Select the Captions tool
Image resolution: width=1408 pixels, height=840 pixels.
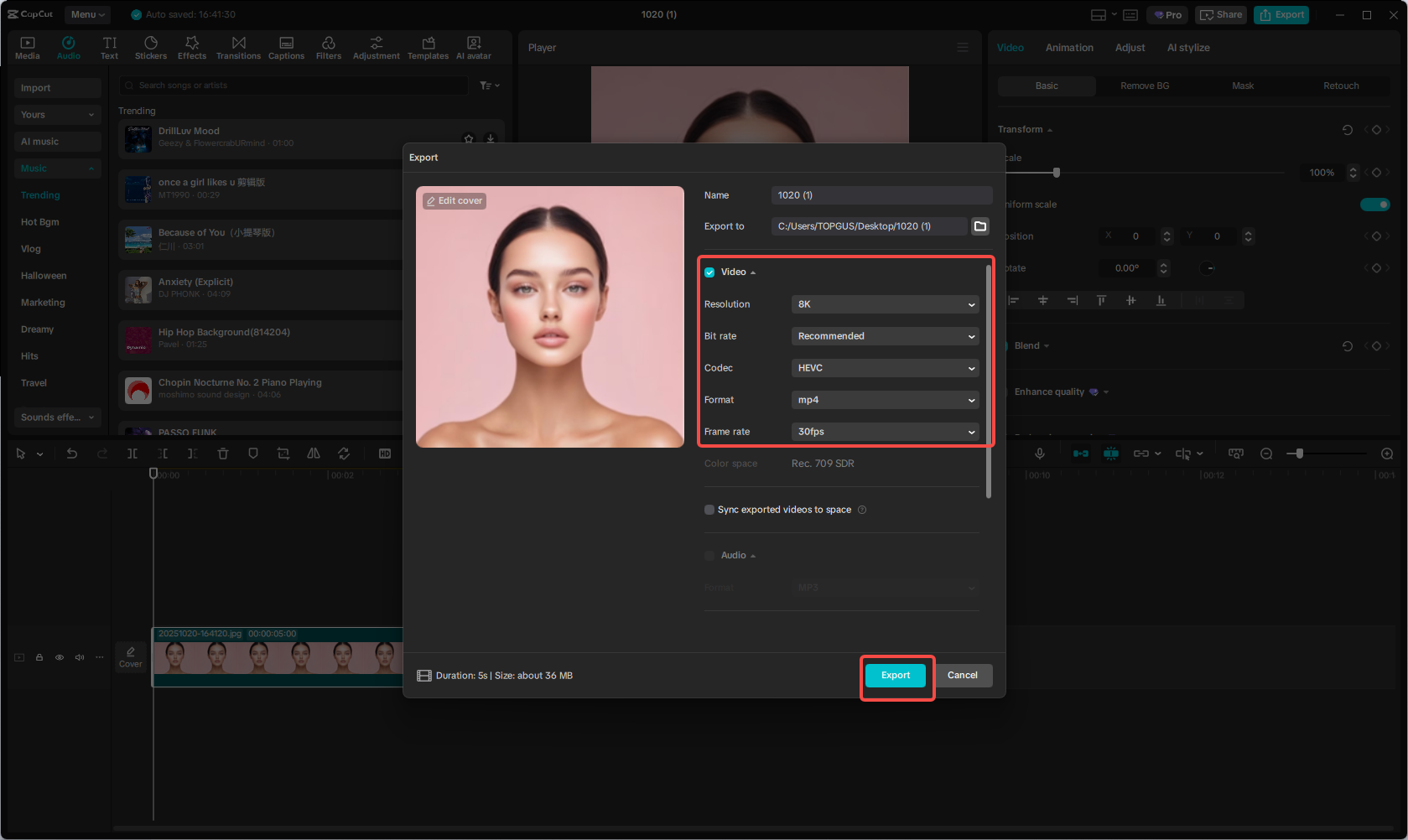286,48
